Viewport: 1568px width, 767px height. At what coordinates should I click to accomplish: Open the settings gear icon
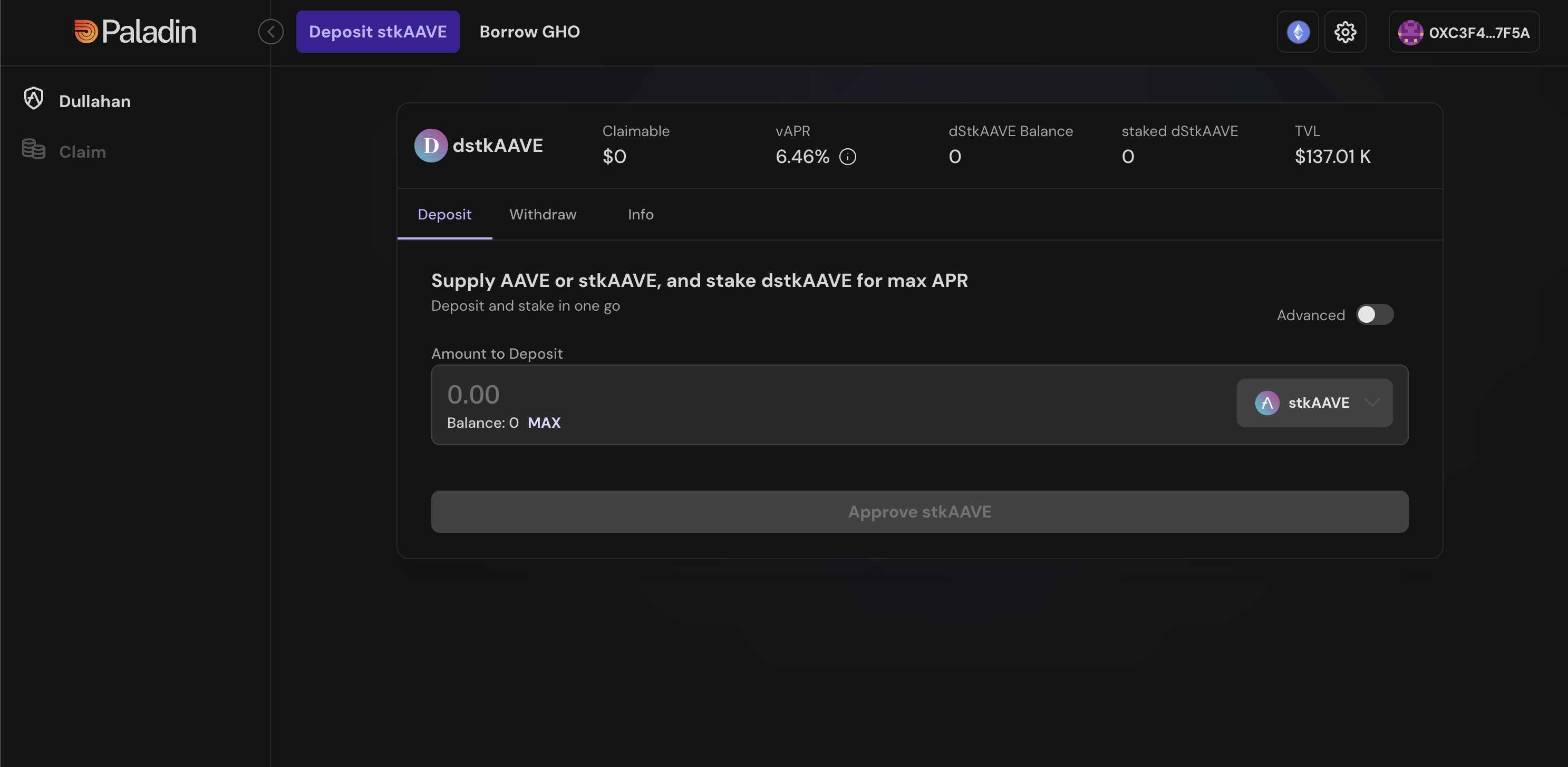pos(1344,32)
